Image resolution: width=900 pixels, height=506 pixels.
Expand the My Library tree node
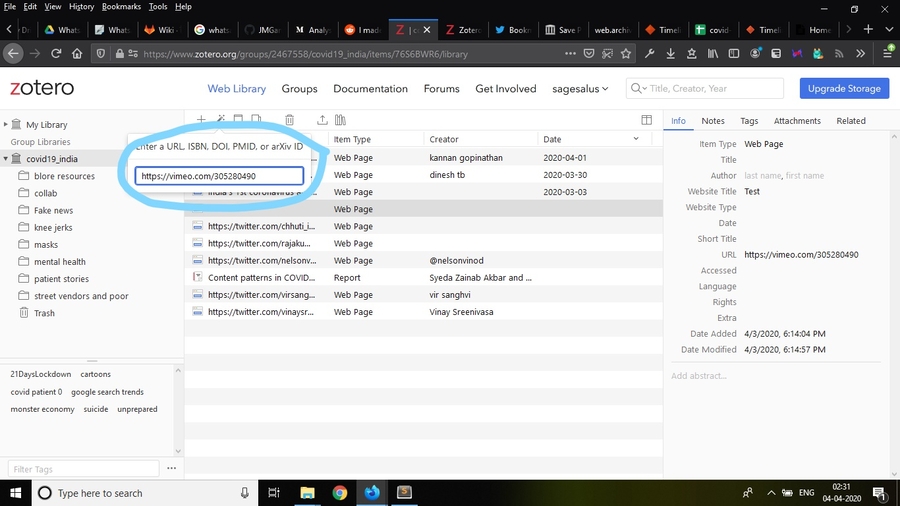pyautogui.click(x=6, y=125)
